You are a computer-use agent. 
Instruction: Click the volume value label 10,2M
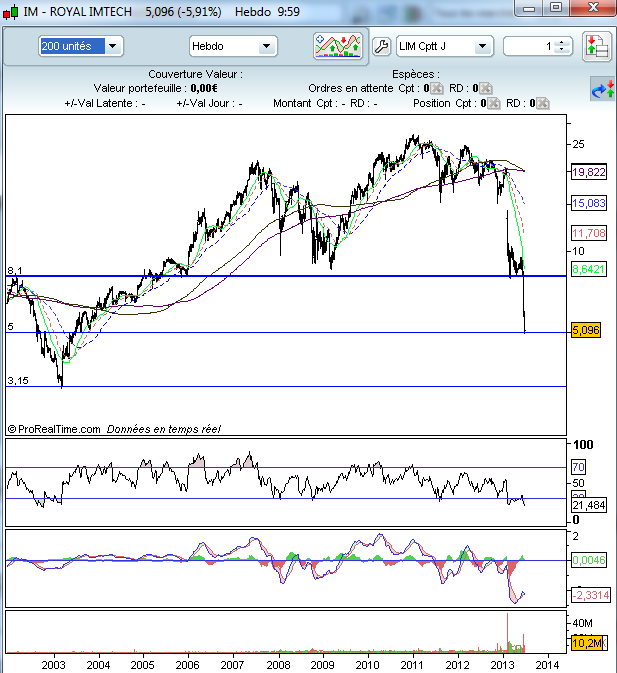point(587,643)
